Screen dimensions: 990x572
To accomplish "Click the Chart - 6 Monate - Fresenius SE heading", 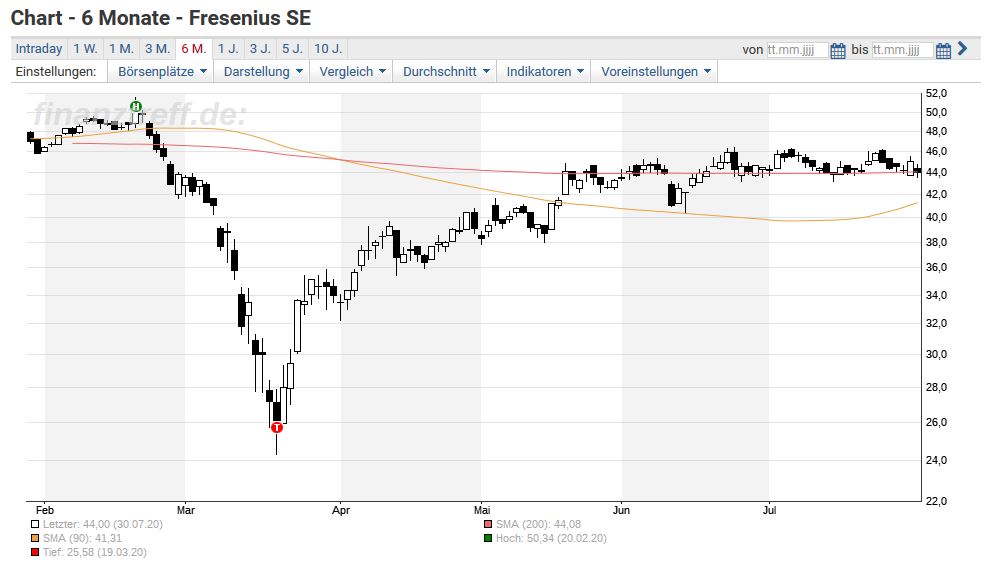I will pos(161,18).
